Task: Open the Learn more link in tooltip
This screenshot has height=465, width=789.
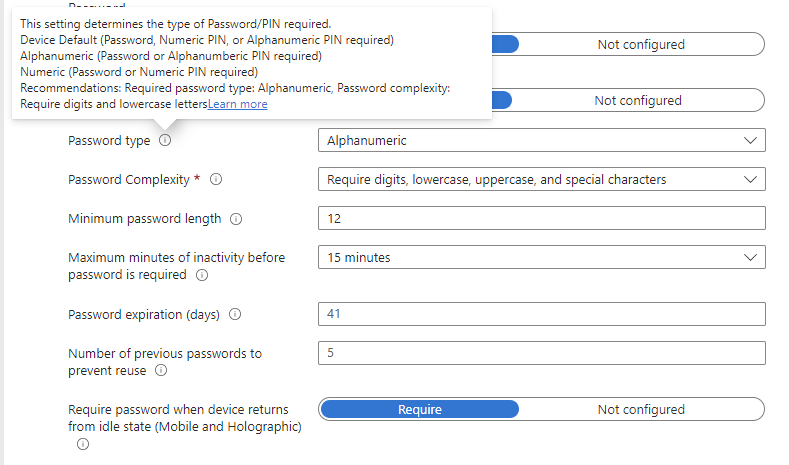Action: coord(238,104)
